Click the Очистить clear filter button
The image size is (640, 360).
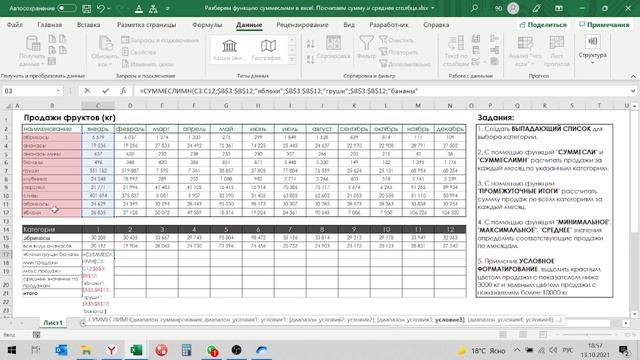tap(397, 40)
